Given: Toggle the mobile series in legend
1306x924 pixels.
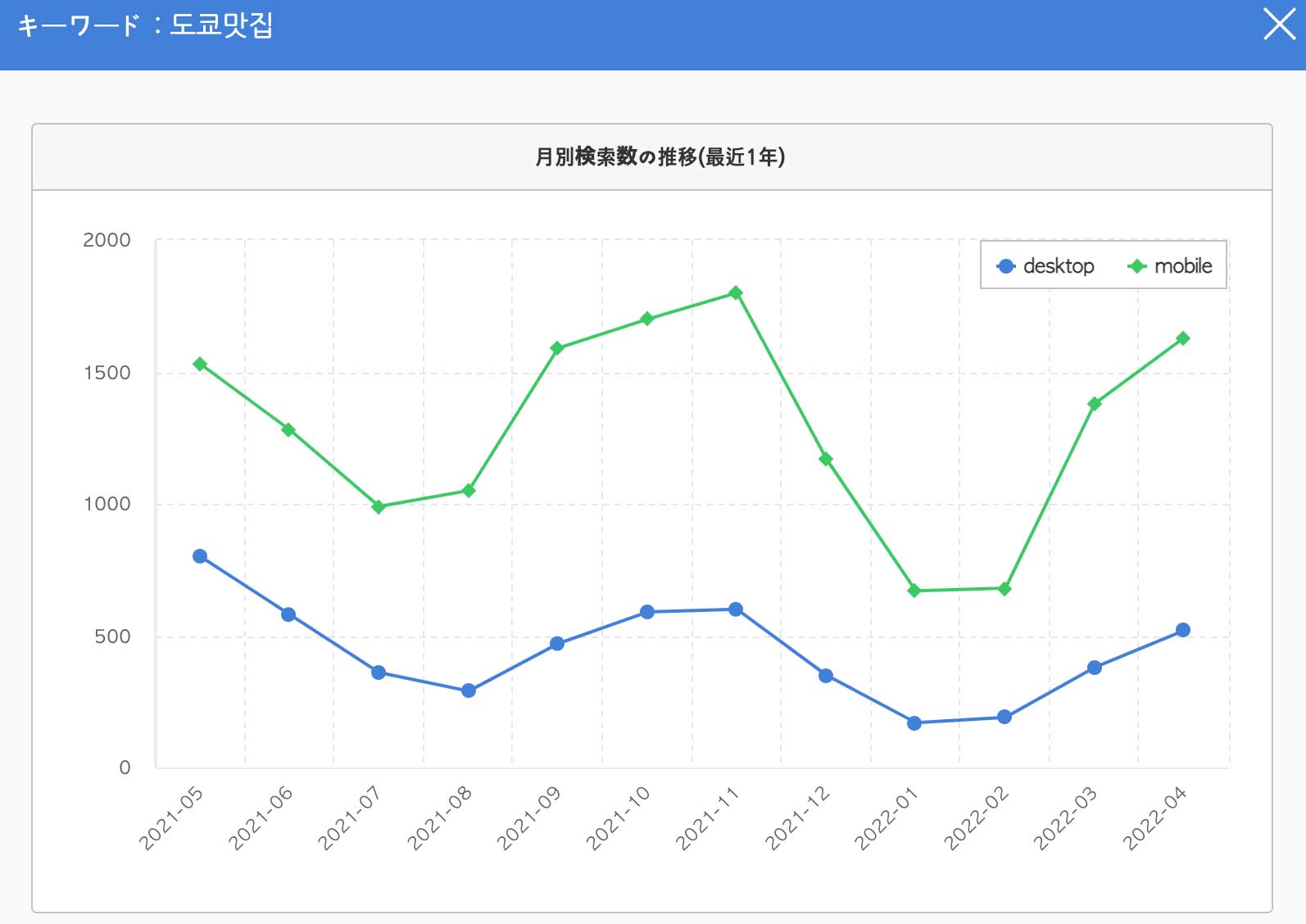Looking at the screenshot, I should [1170, 266].
